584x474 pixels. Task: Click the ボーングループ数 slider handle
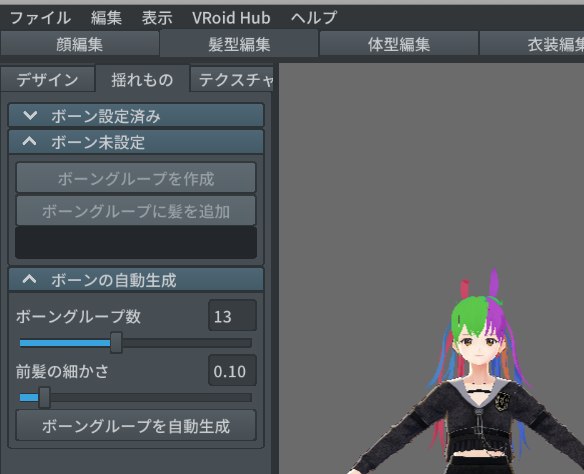click(116, 343)
